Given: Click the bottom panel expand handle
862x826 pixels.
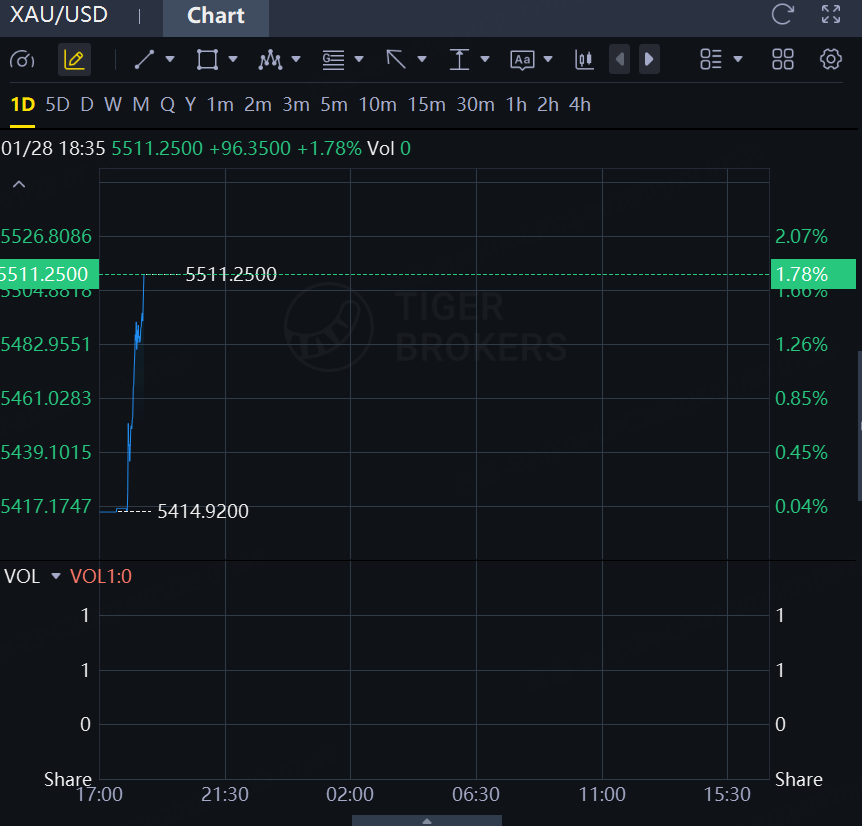Looking at the screenshot, I should [x=427, y=820].
